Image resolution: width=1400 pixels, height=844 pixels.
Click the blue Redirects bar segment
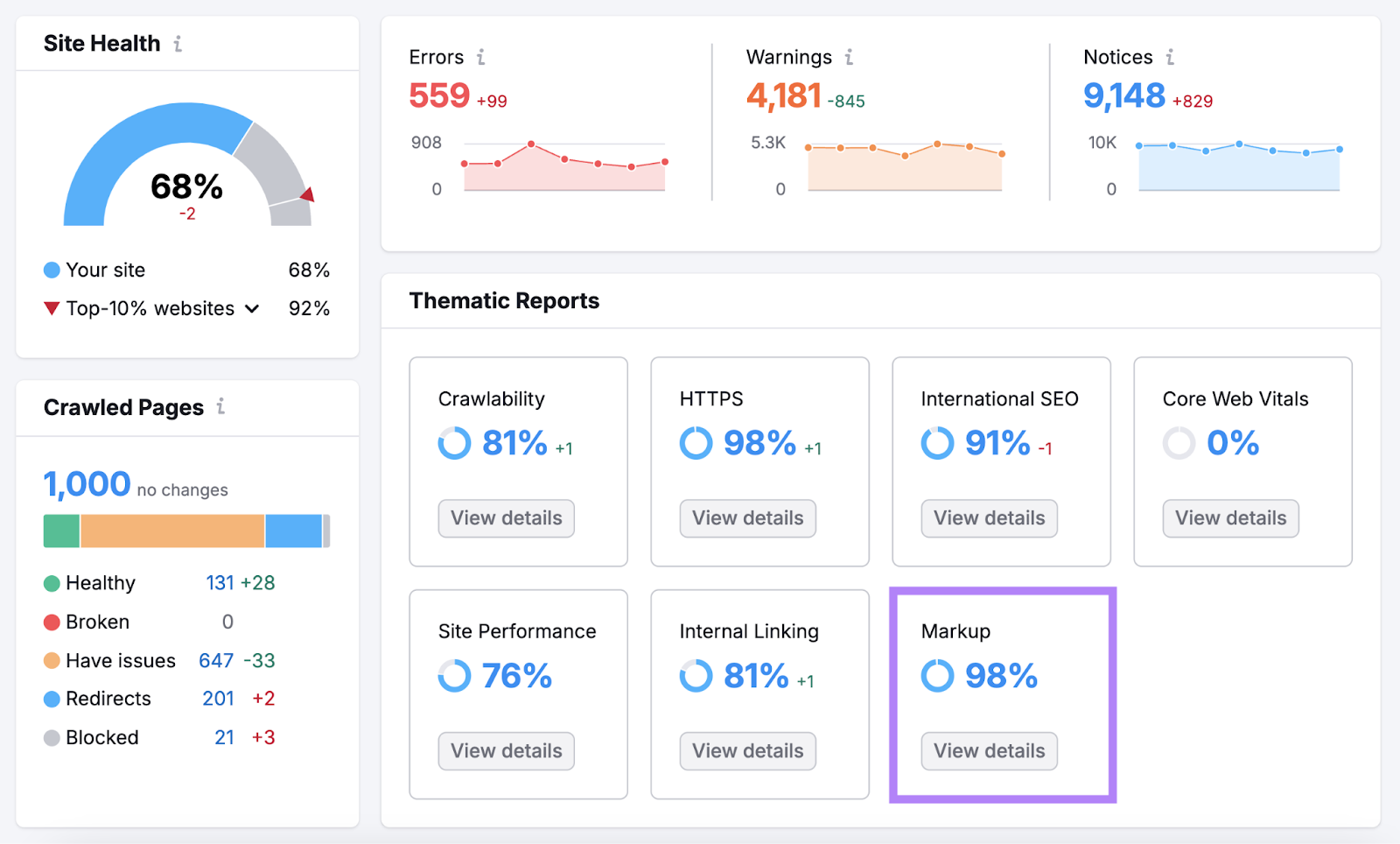pyautogui.click(x=294, y=531)
